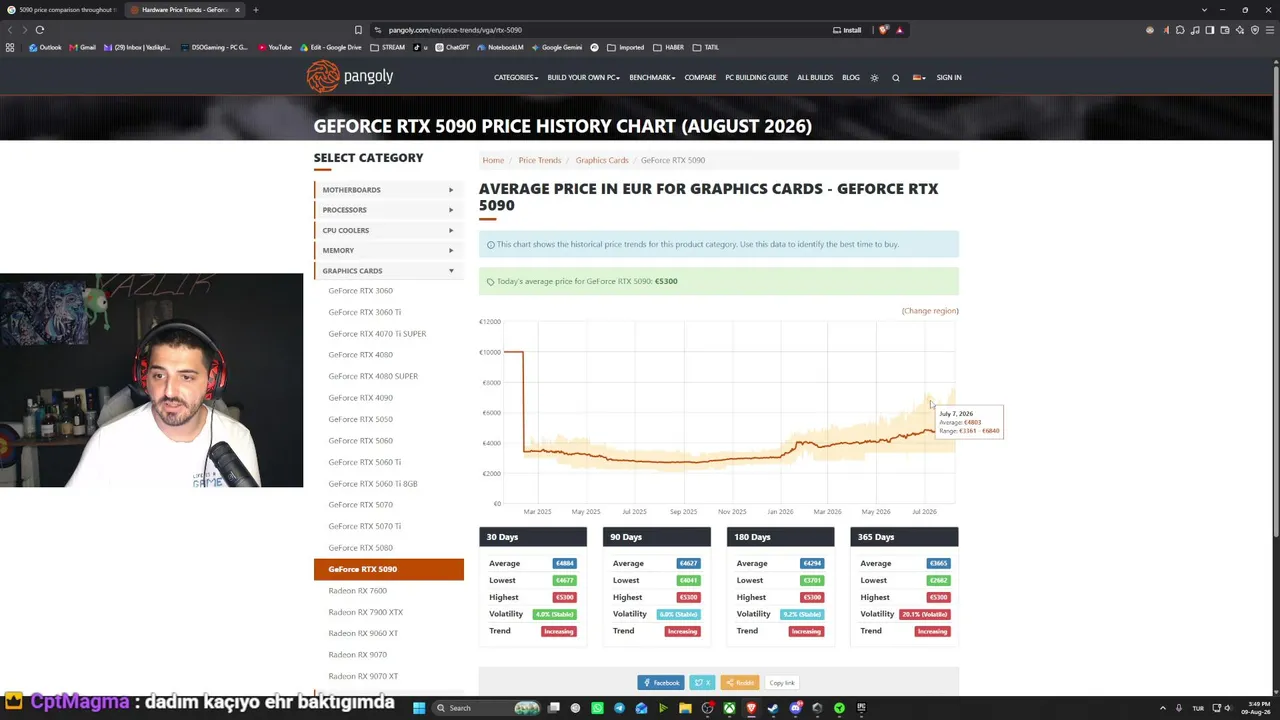Select Radeon RX 9070 XT
Image resolution: width=1280 pixels, height=720 pixels.
click(363, 677)
